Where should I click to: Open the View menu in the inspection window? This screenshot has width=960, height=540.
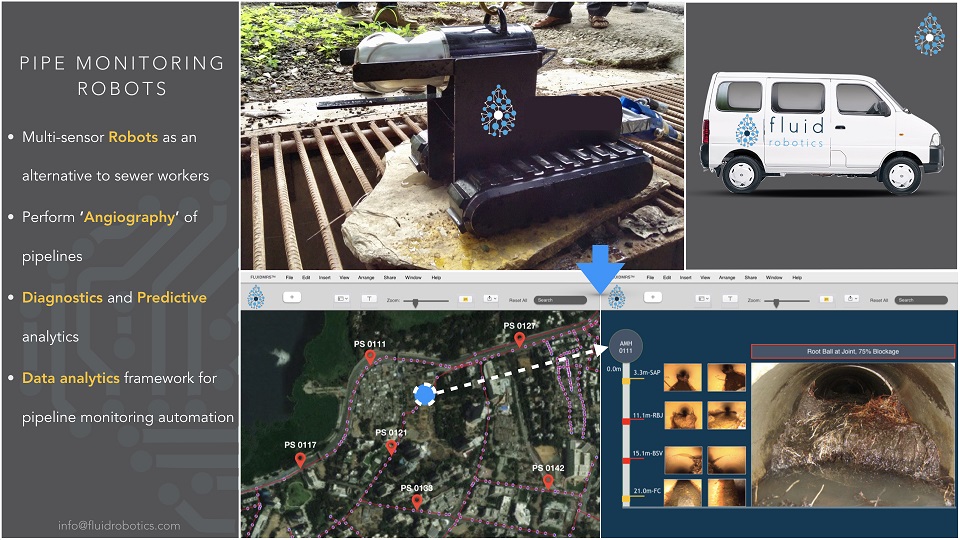(705, 277)
